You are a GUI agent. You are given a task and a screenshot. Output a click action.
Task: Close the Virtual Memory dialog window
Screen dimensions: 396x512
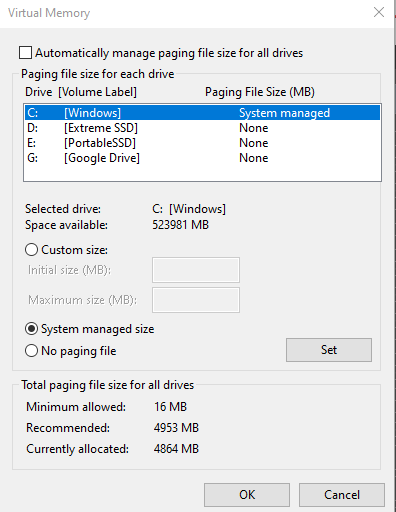[x=379, y=12]
